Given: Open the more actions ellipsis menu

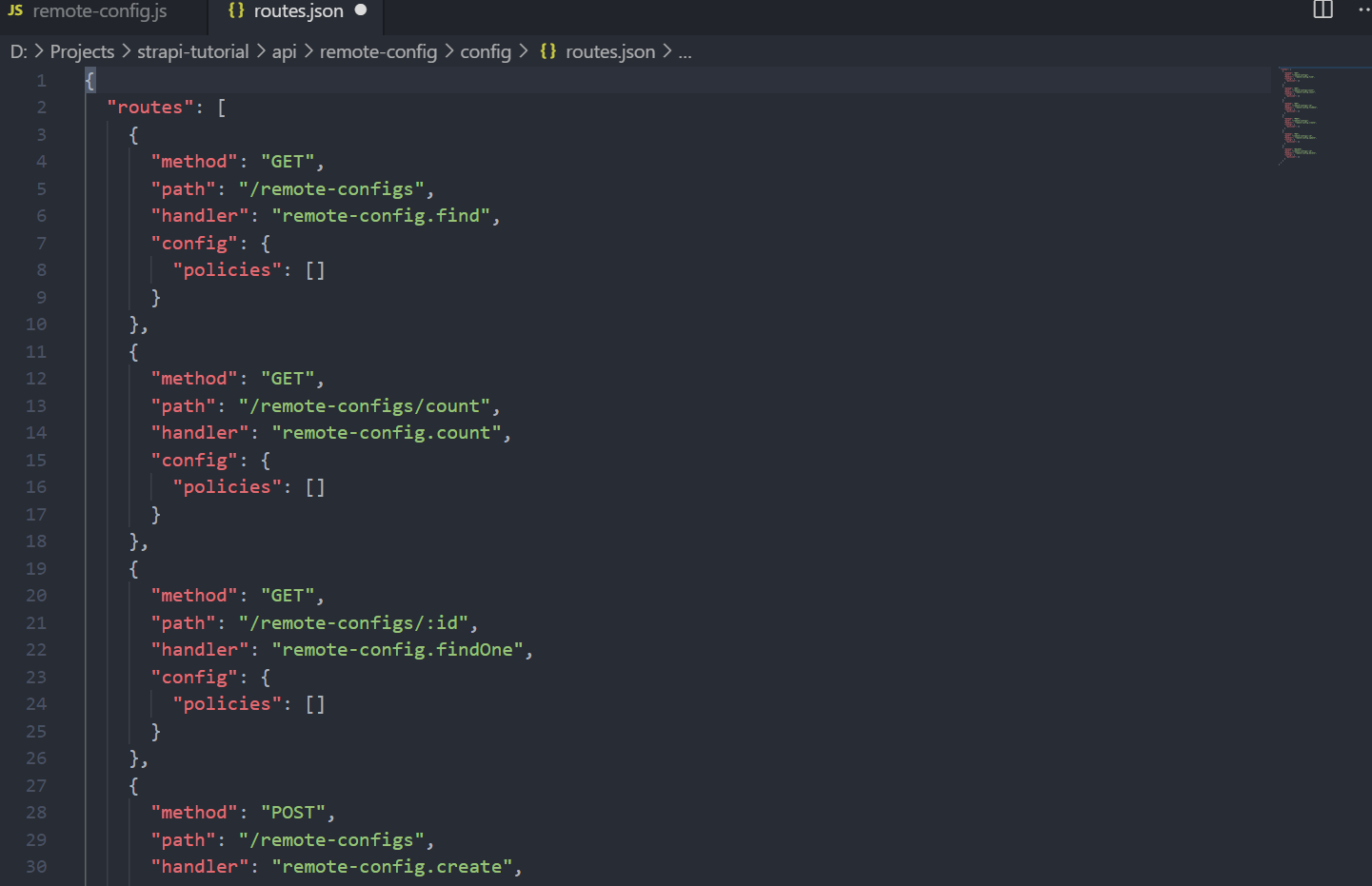Looking at the screenshot, I should pyautogui.click(x=1363, y=10).
